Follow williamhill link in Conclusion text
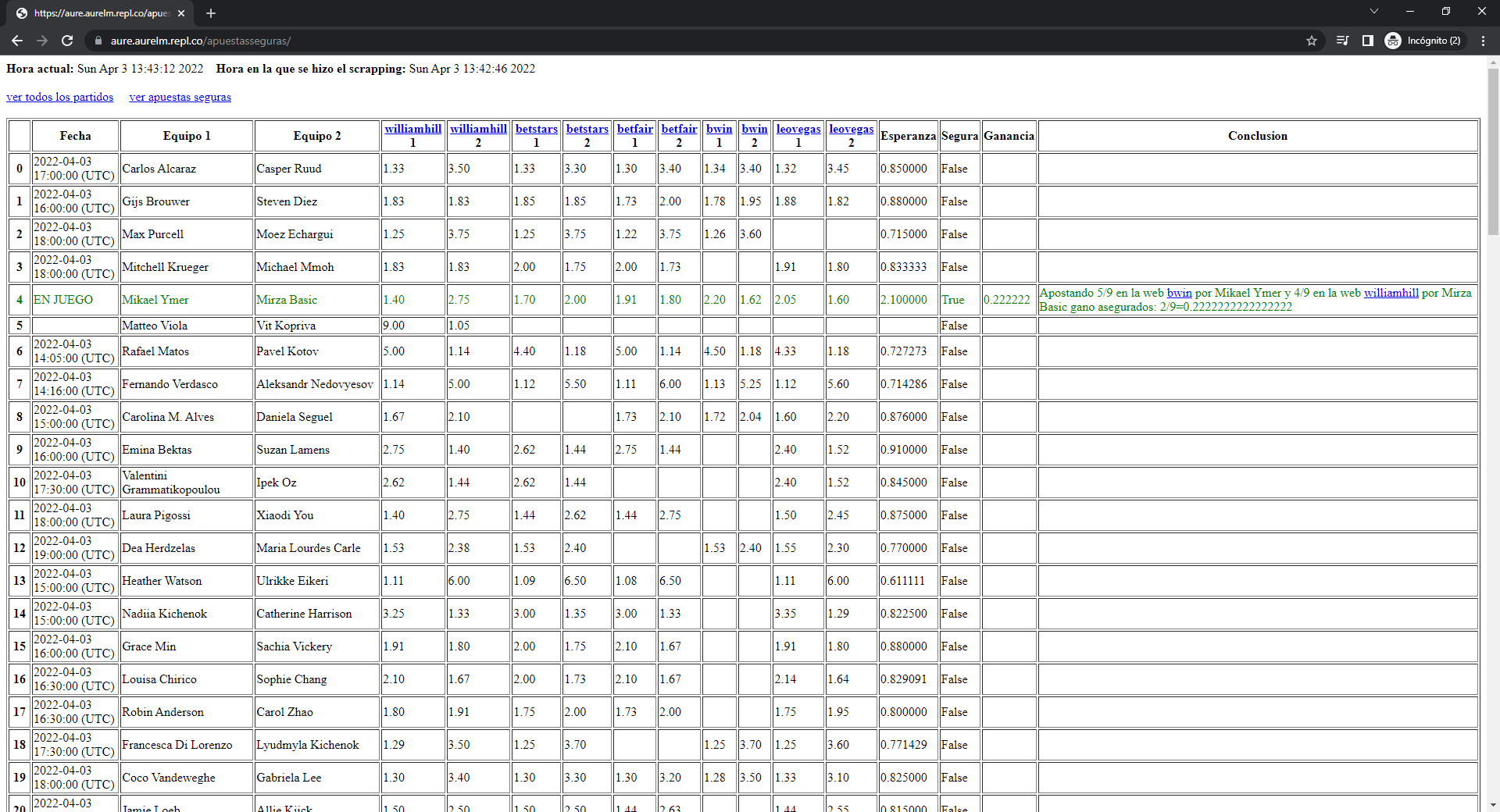1500x812 pixels. [1391, 293]
